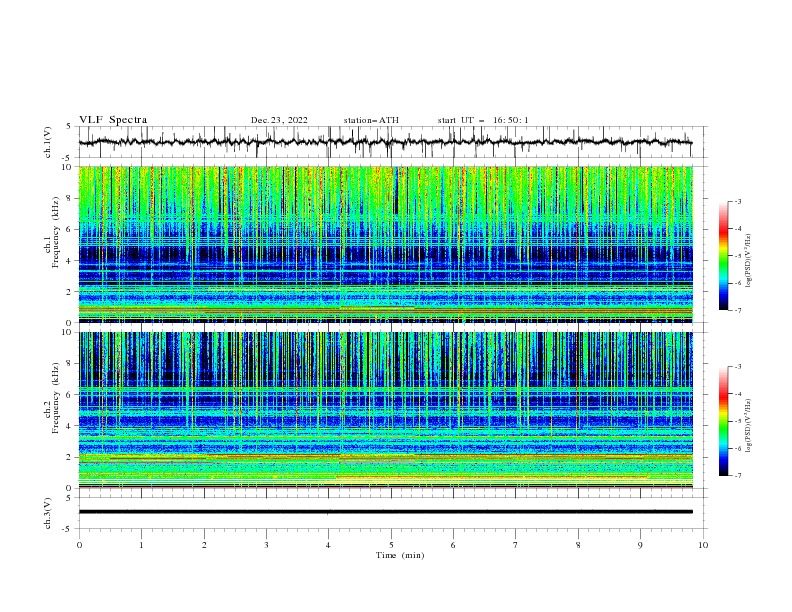The image size is (792, 612).
Task: Click the ch.2 spectrogram panel
Action: click(385, 410)
